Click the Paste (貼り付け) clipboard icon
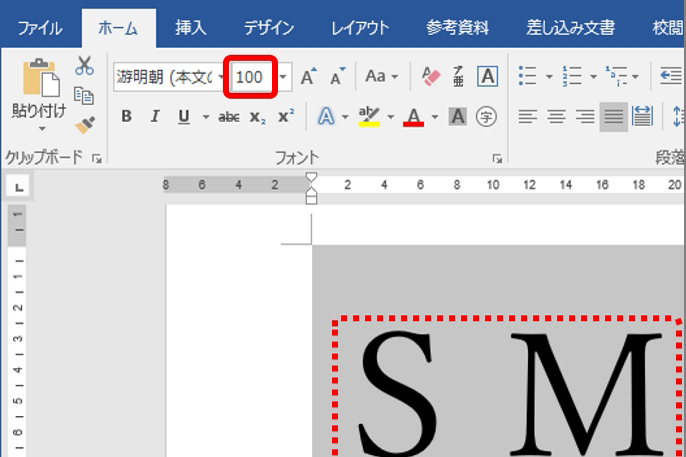Viewport: 686px width, 457px height. click(41, 77)
